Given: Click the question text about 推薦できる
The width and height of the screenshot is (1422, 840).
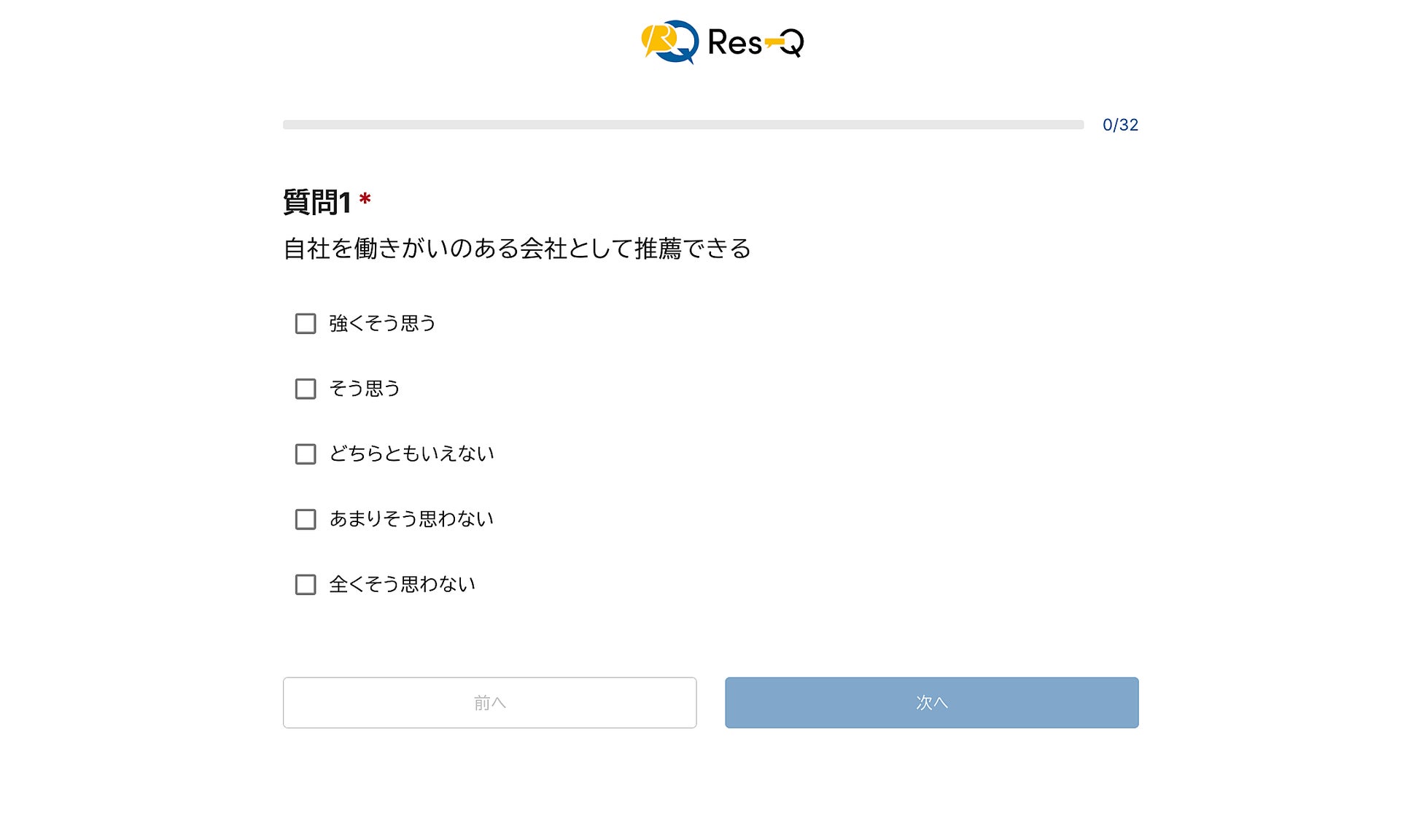Looking at the screenshot, I should (516, 249).
